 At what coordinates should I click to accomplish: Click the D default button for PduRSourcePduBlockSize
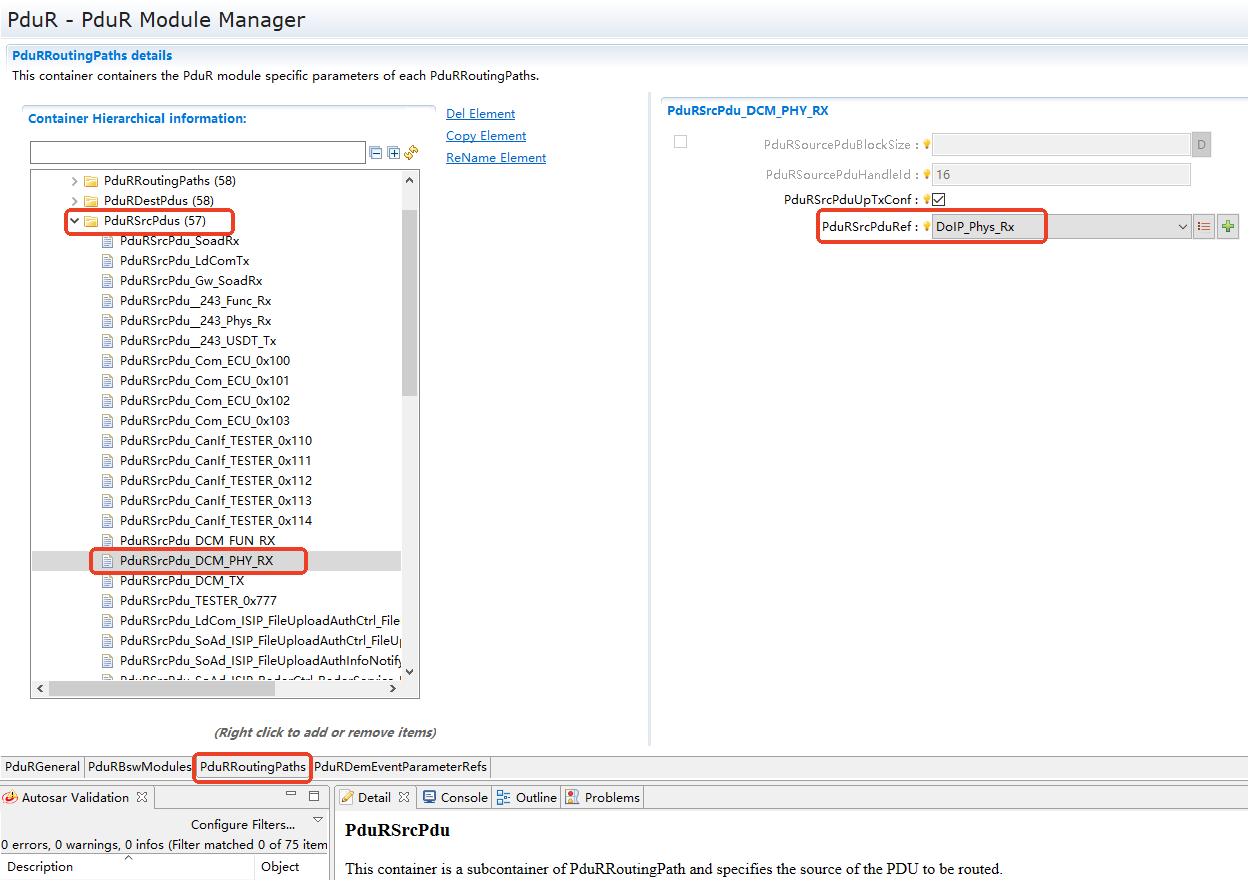pos(1201,145)
